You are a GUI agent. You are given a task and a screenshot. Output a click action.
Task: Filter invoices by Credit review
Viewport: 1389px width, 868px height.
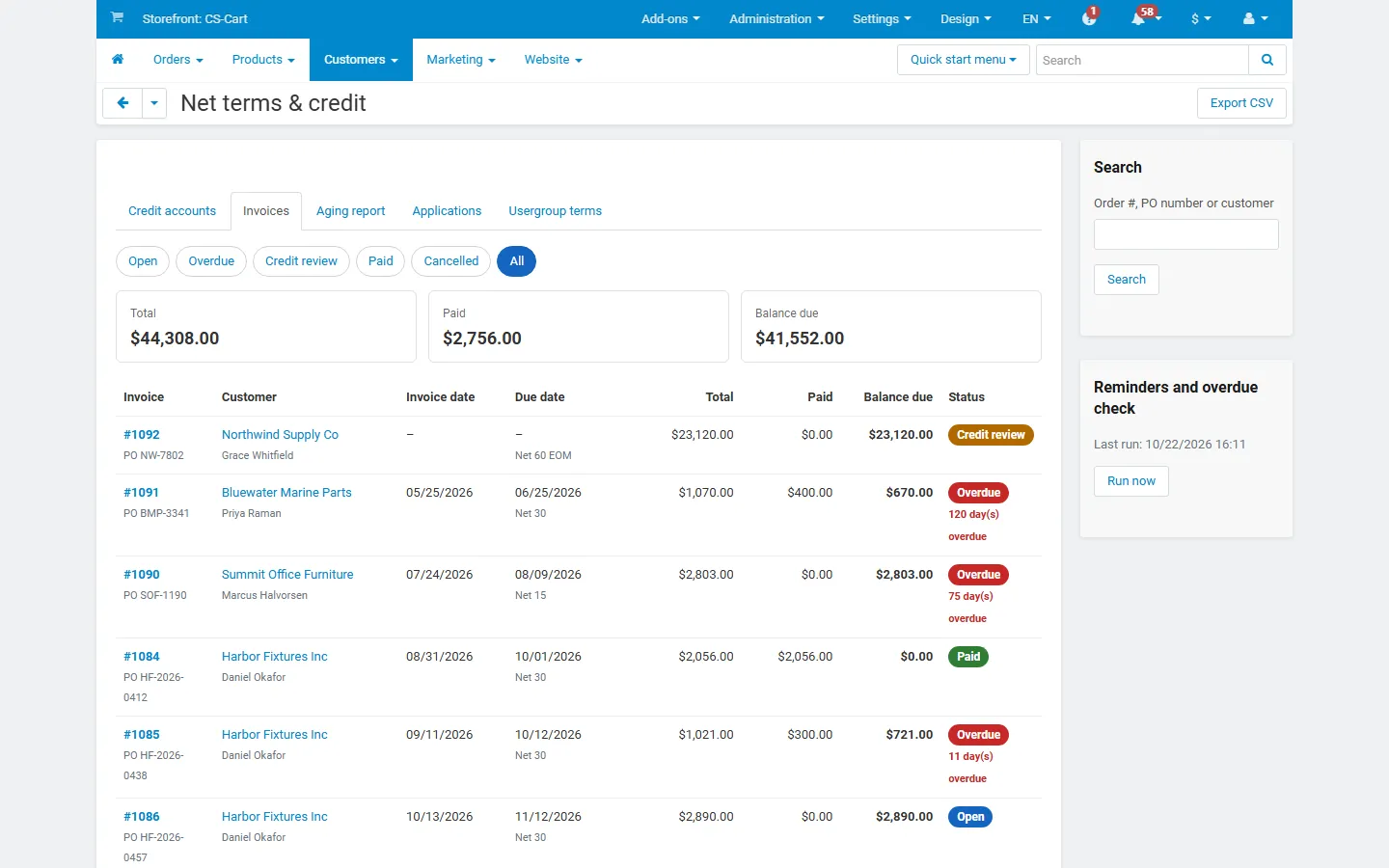301,261
